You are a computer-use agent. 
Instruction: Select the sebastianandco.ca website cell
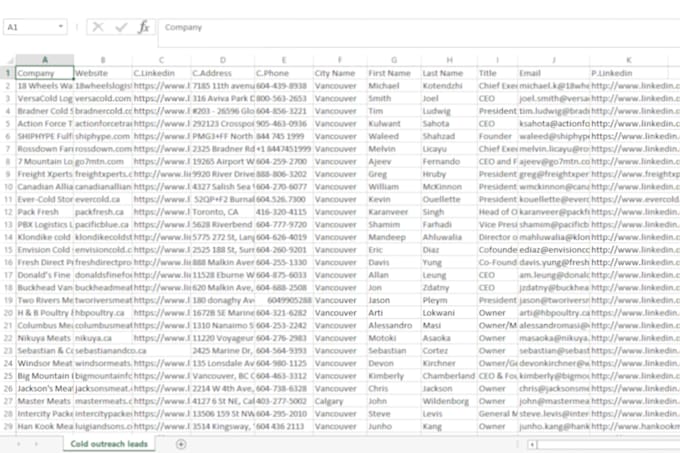103,351
